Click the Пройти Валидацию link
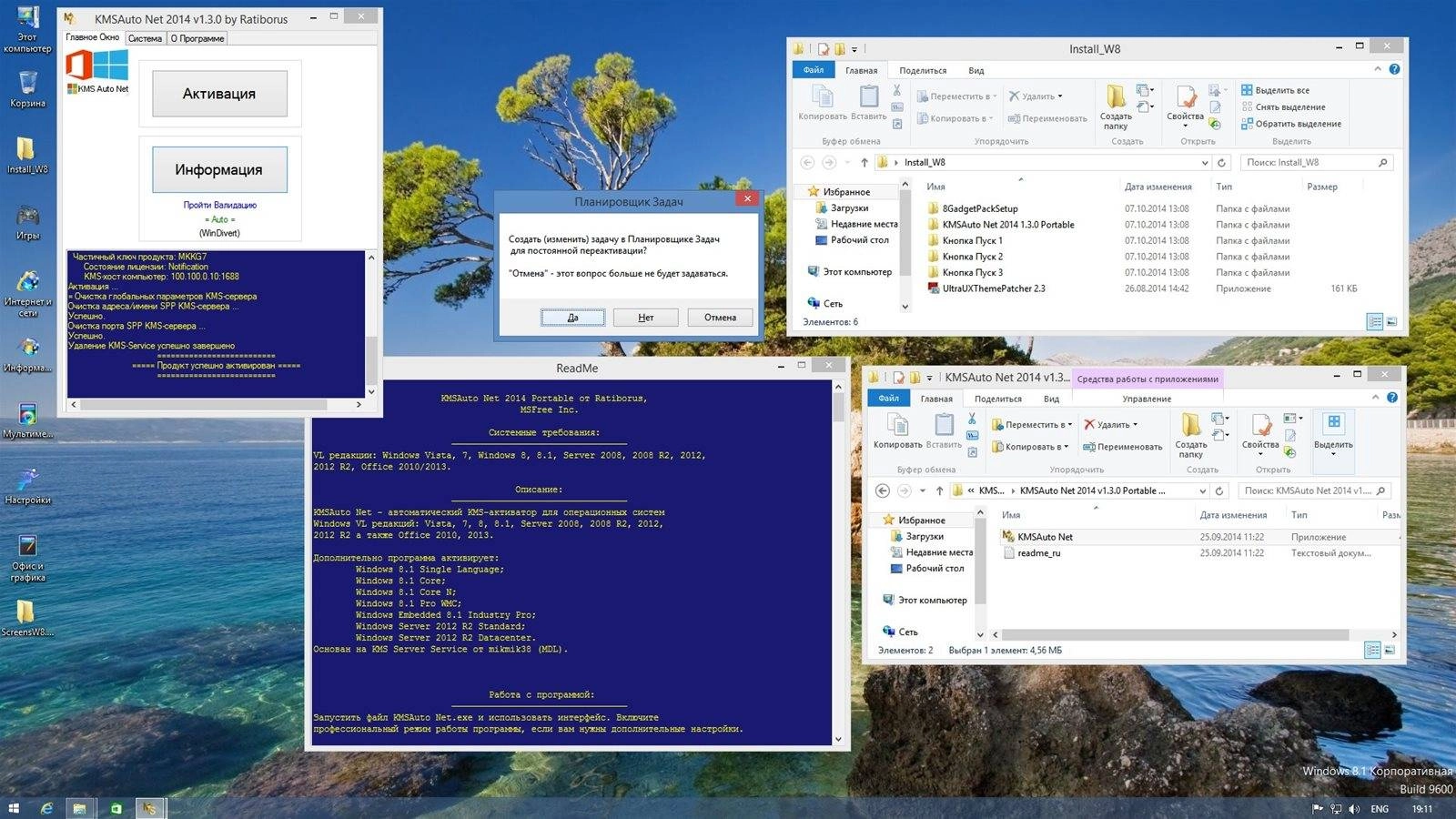Image resolution: width=1456 pixels, height=819 pixels. (x=220, y=205)
